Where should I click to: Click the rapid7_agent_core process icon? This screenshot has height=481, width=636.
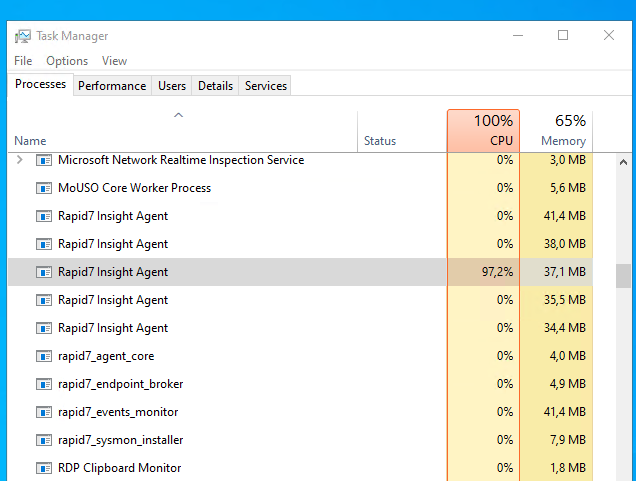pyautogui.click(x=44, y=356)
